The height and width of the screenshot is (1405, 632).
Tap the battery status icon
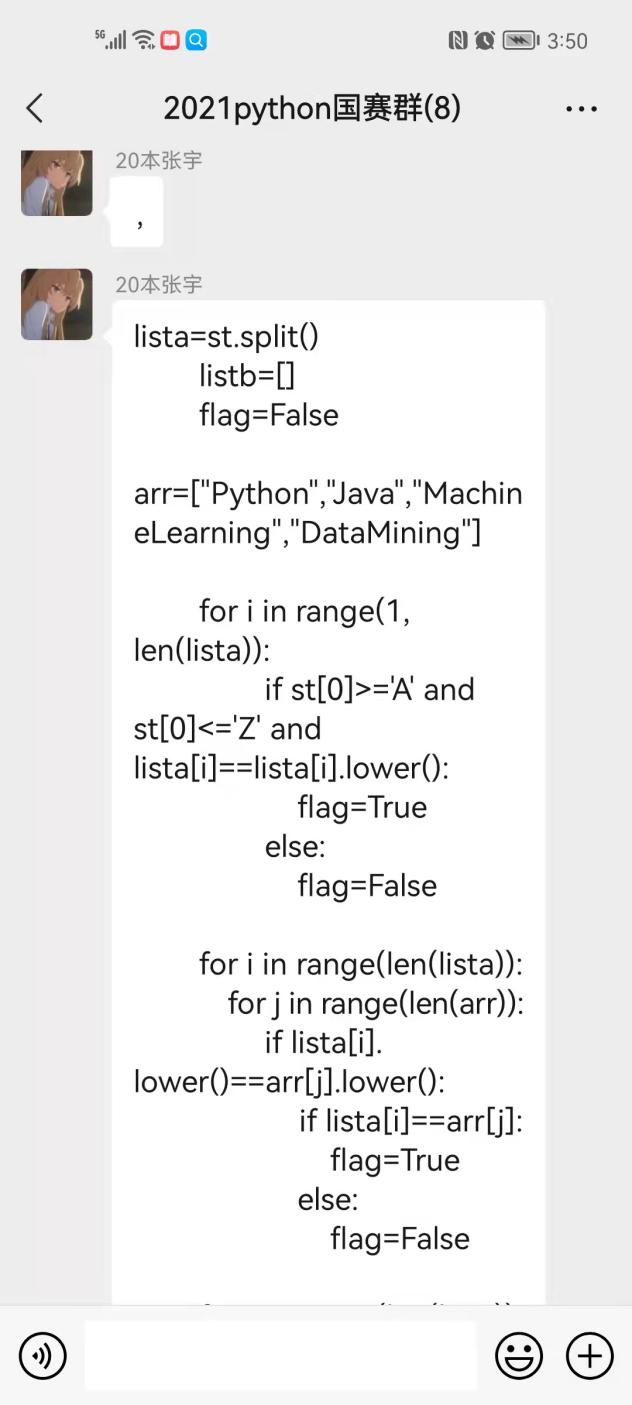[x=521, y=40]
